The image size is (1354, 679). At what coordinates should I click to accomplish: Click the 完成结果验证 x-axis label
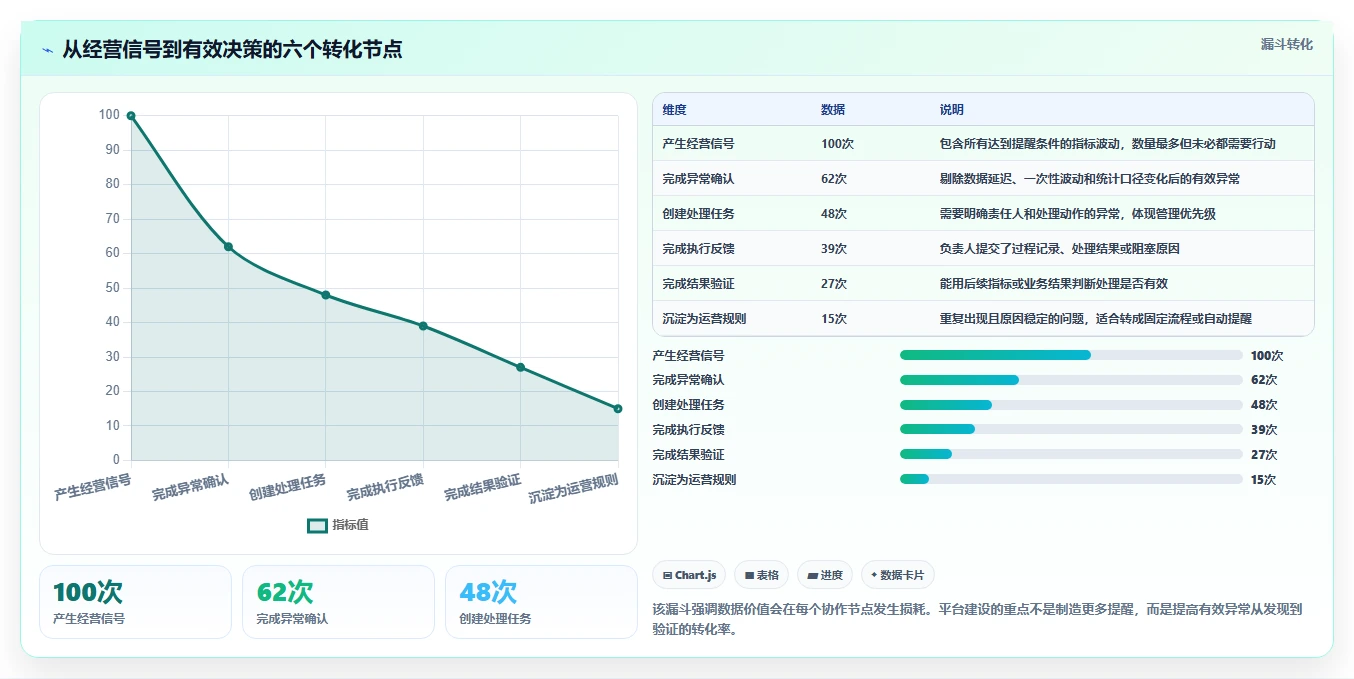click(x=483, y=487)
